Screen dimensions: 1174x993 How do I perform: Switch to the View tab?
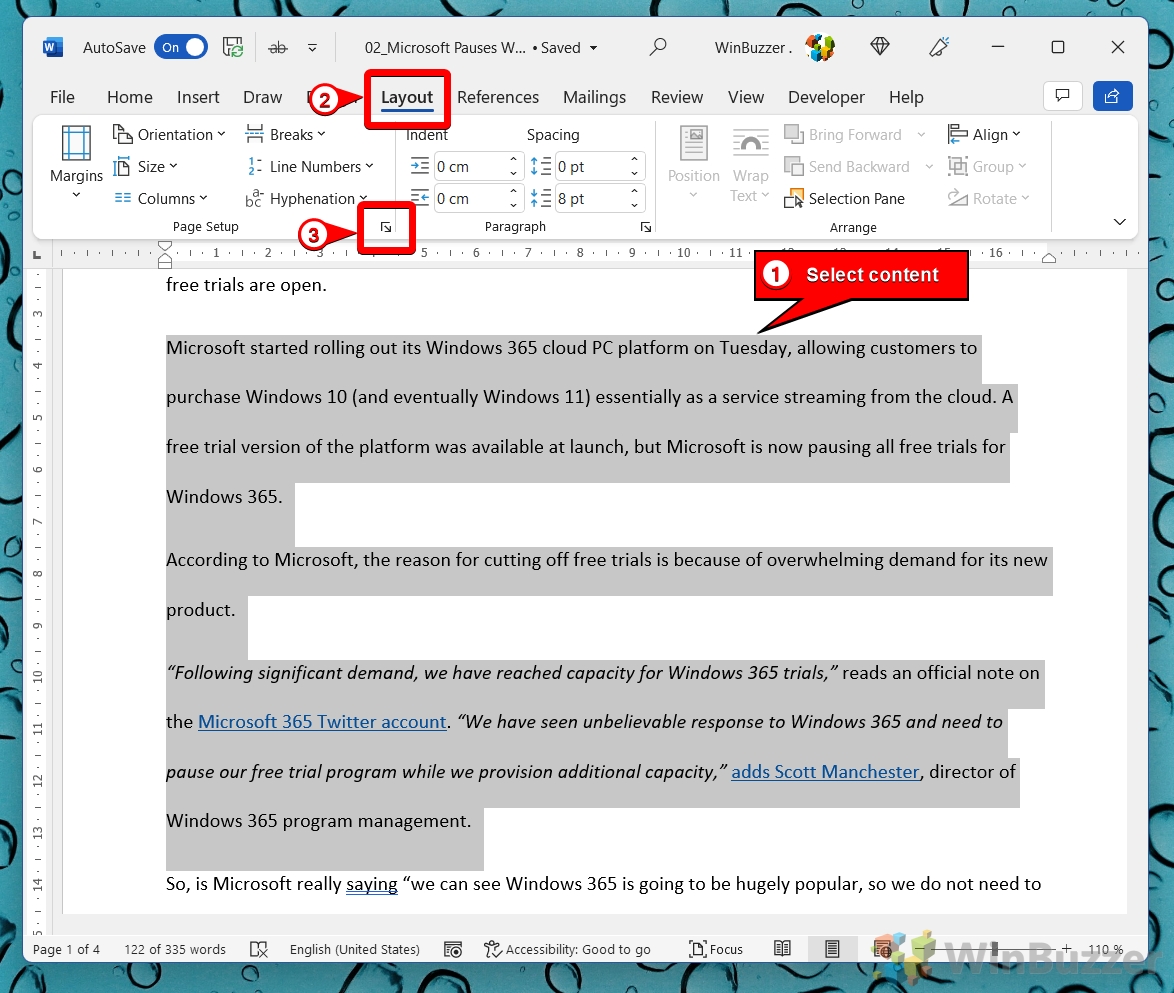point(746,97)
